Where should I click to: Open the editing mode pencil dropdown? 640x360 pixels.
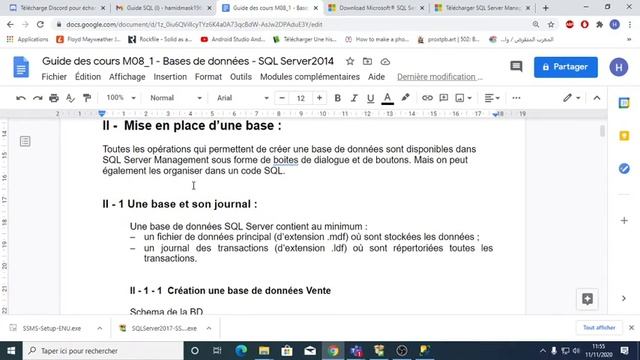coord(572,98)
